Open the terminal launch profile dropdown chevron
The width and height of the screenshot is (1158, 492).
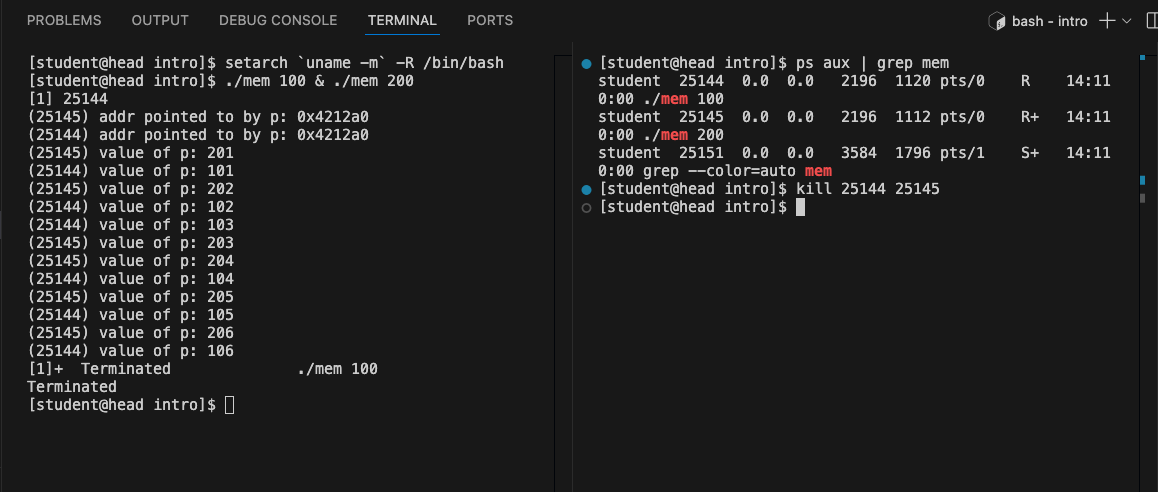(1128, 21)
